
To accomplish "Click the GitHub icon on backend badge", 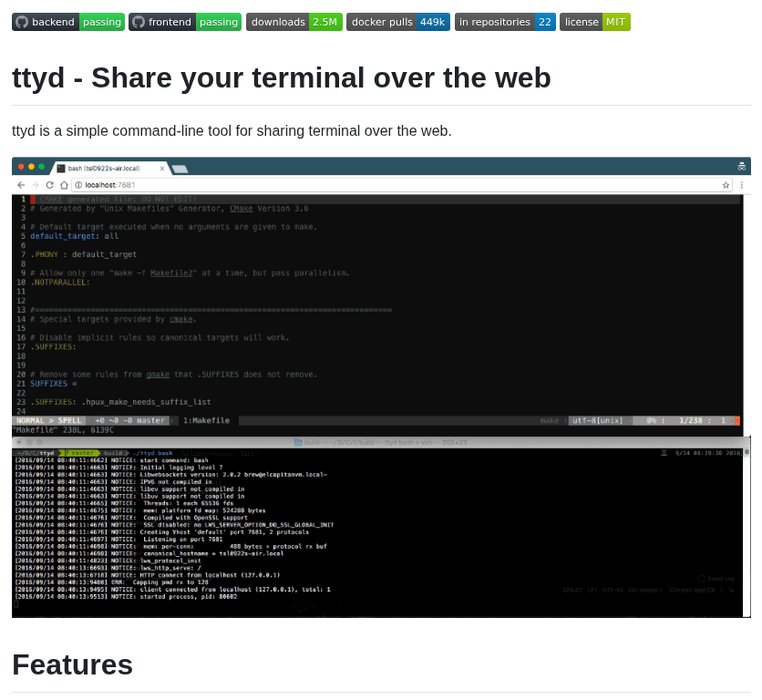I will click(22, 22).
